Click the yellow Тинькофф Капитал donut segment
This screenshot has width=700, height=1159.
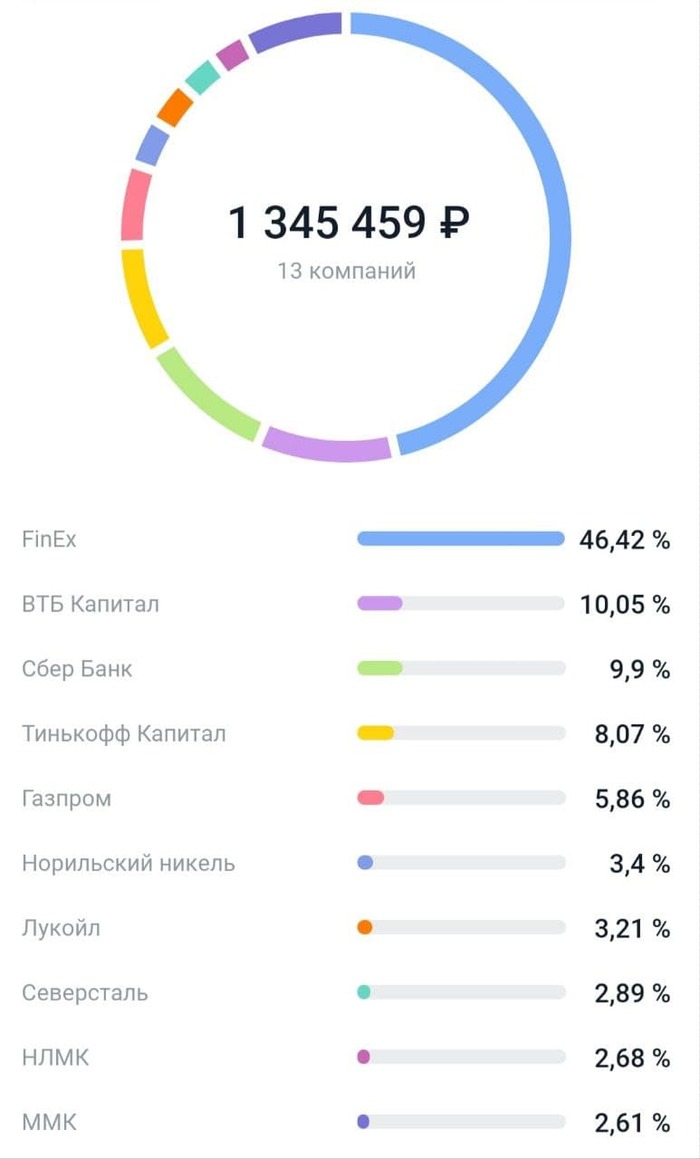tap(142, 297)
